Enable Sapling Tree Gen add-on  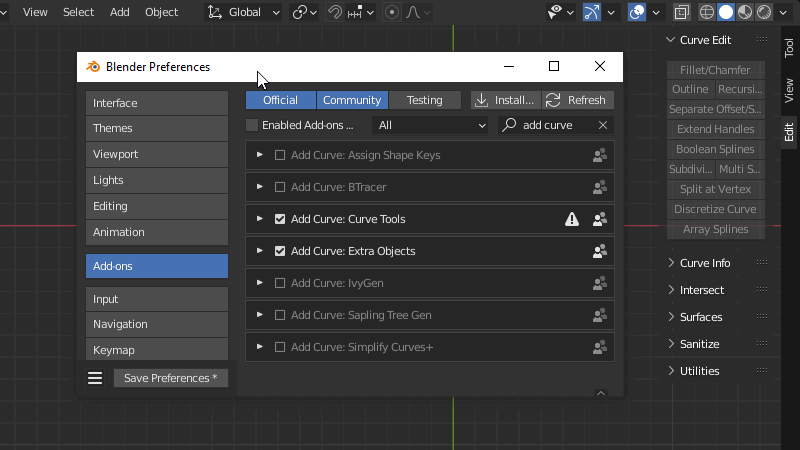280,315
